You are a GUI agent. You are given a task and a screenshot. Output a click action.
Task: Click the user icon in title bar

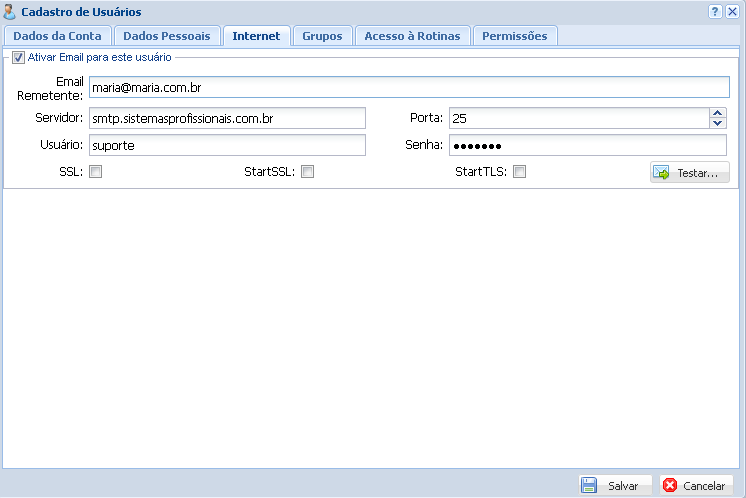[x=10, y=12]
